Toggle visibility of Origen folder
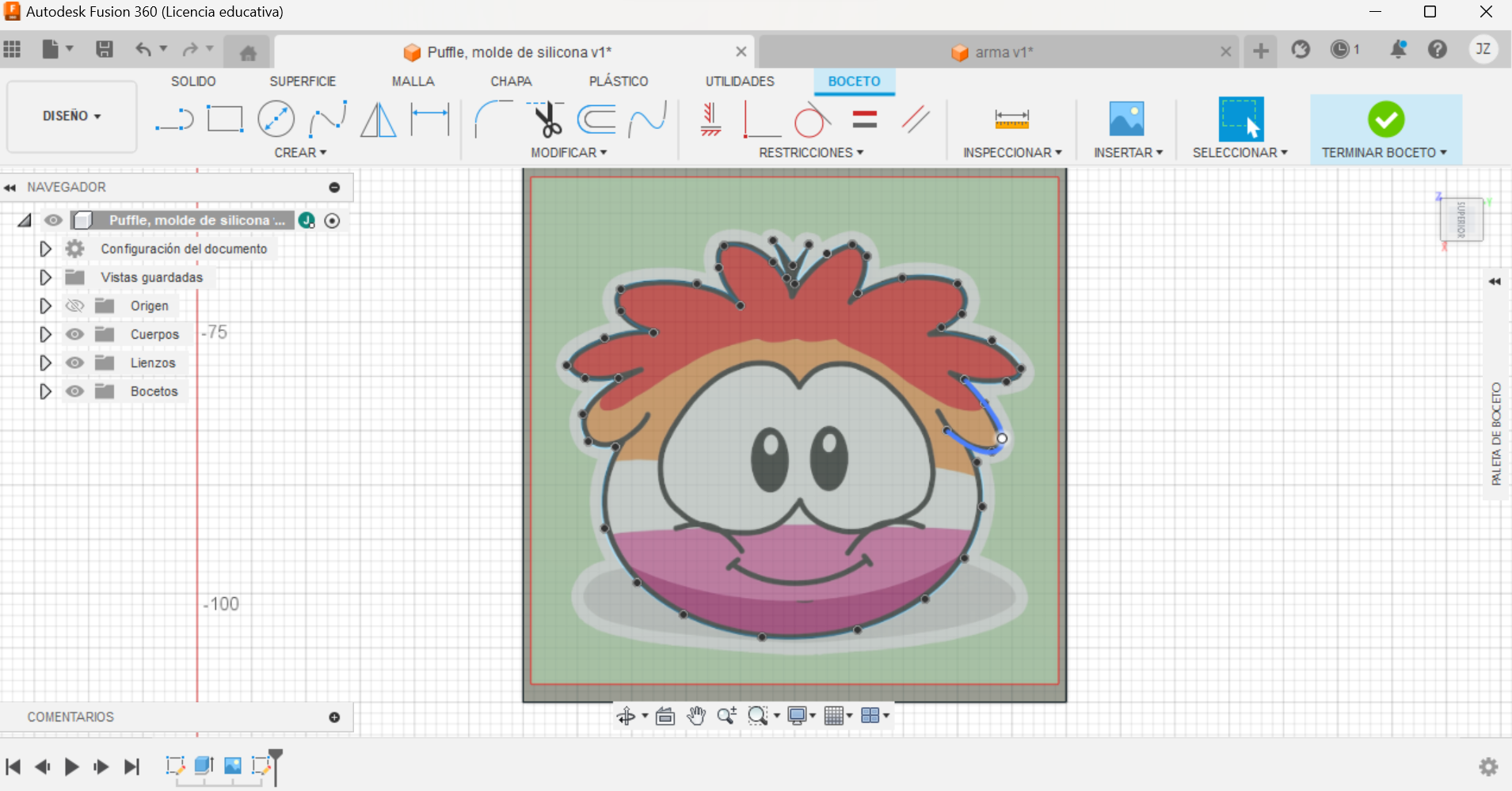The image size is (1512, 791). (x=74, y=306)
